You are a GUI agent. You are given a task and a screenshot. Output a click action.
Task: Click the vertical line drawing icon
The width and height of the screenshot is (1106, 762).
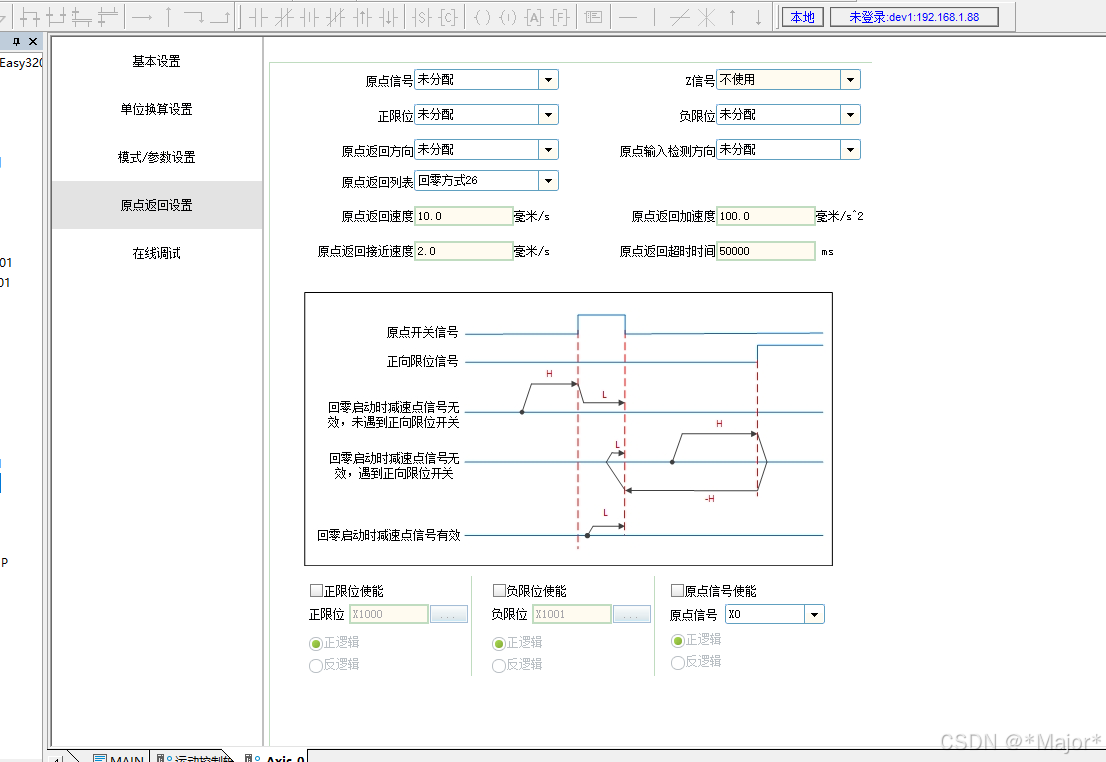pyautogui.click(x=654, y=17)
